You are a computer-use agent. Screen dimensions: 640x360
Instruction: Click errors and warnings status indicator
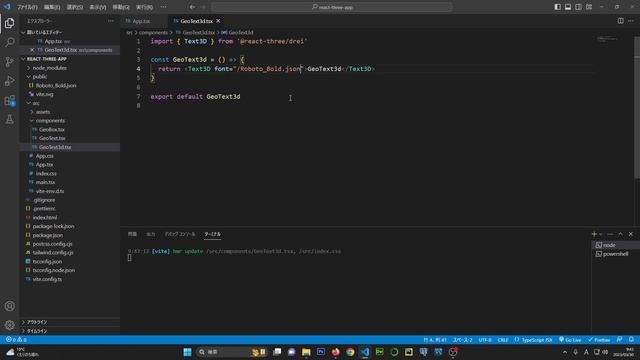16,340
